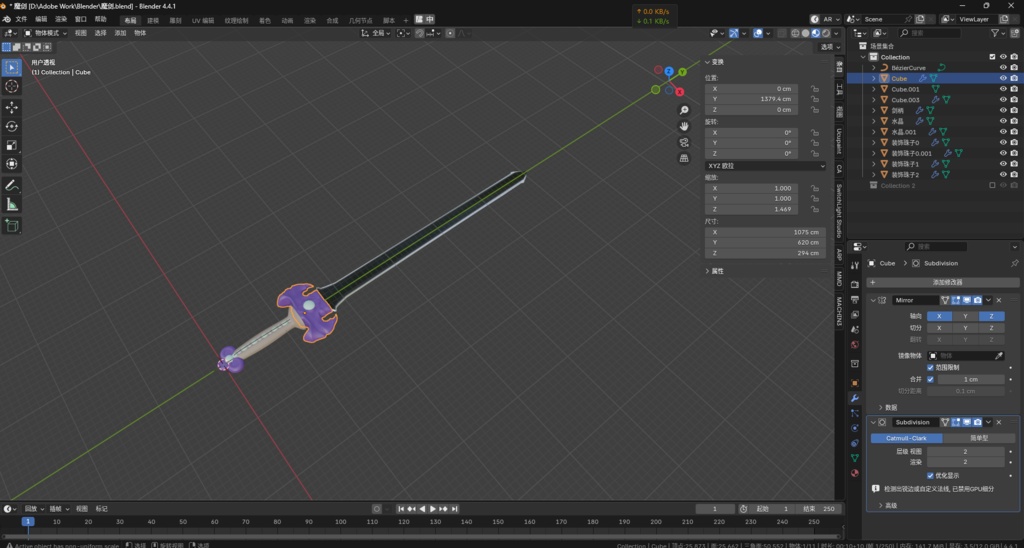This screenshot has height=548, width=1024.
Task: Toggle the 优化显示 checkbox
Action: point(931,475)
